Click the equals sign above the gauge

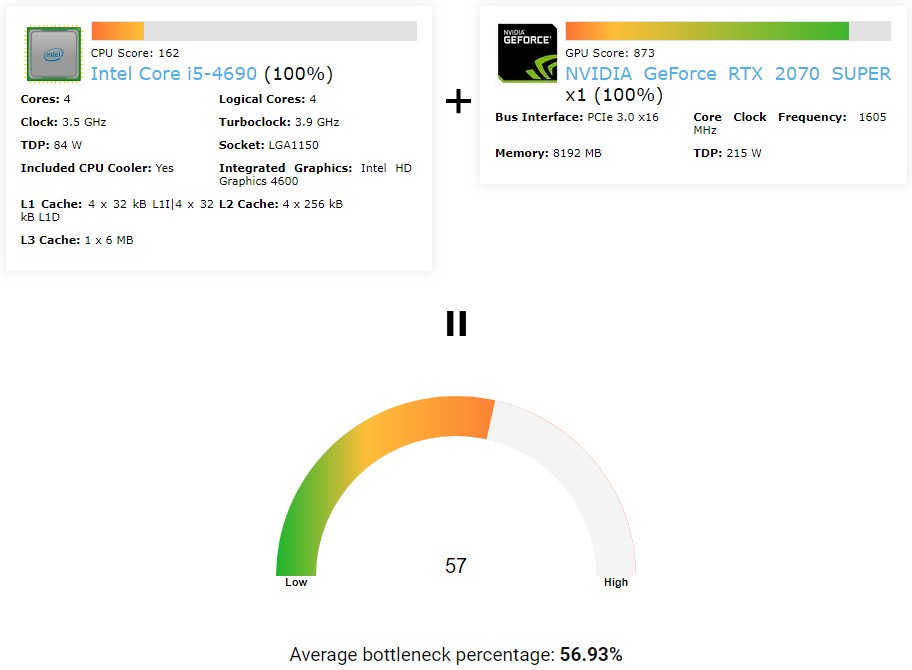(457, 323)
